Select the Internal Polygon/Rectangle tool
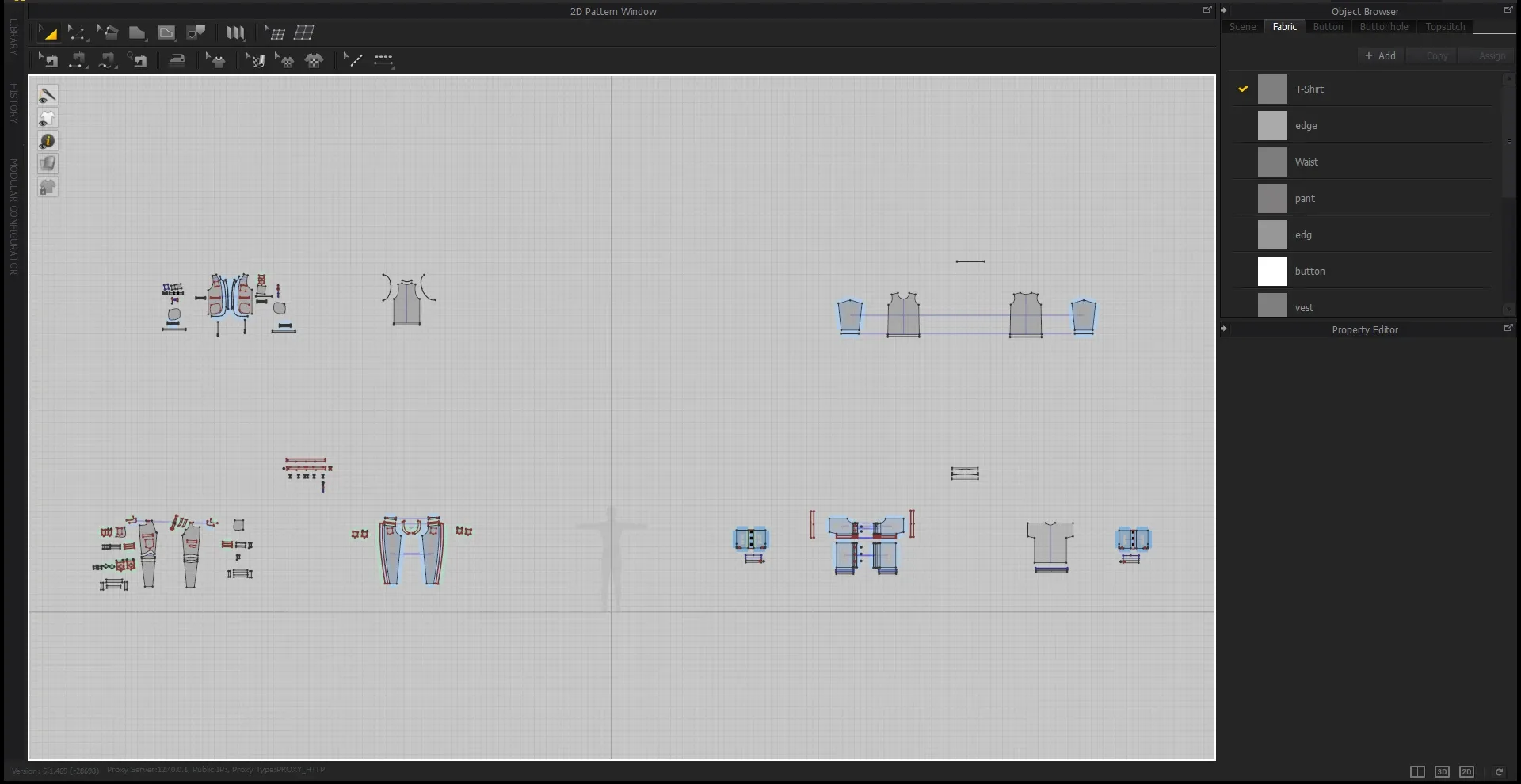The height and width of the screenshot is (784, 1521). click(166, 32)
